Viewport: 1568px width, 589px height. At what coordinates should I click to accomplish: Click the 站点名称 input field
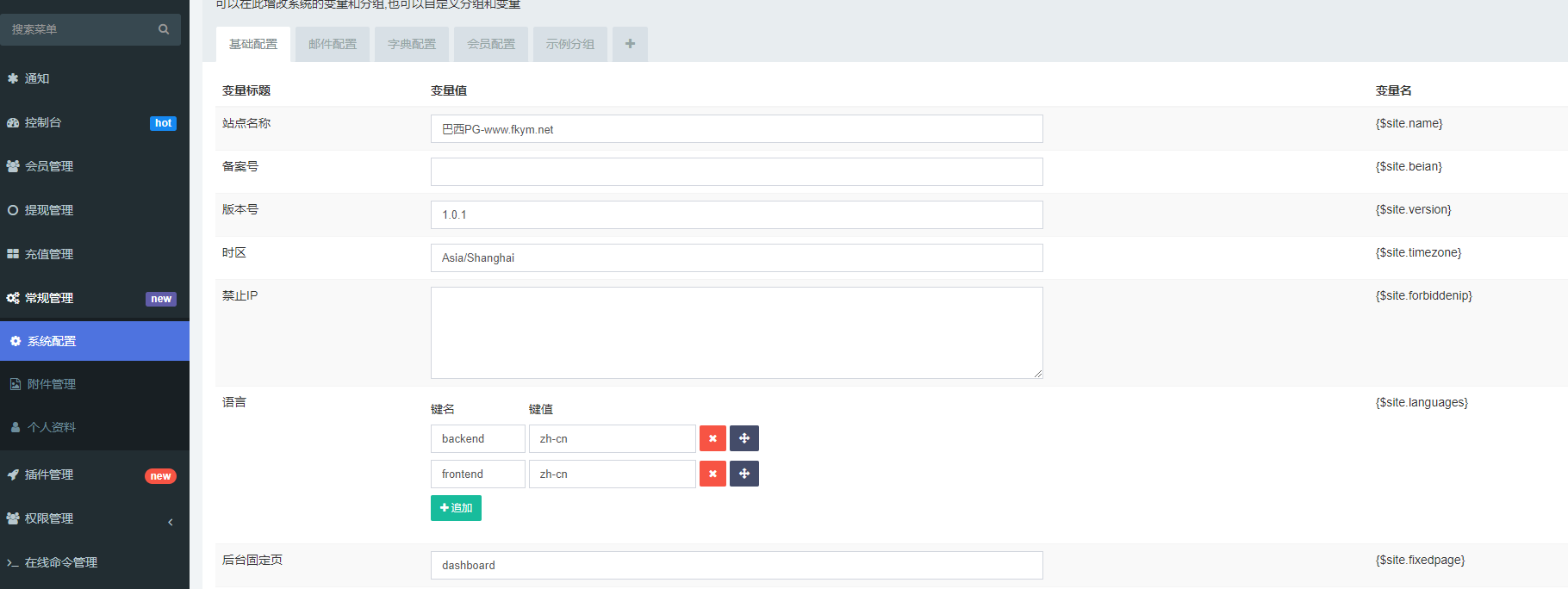coord(737,129)
